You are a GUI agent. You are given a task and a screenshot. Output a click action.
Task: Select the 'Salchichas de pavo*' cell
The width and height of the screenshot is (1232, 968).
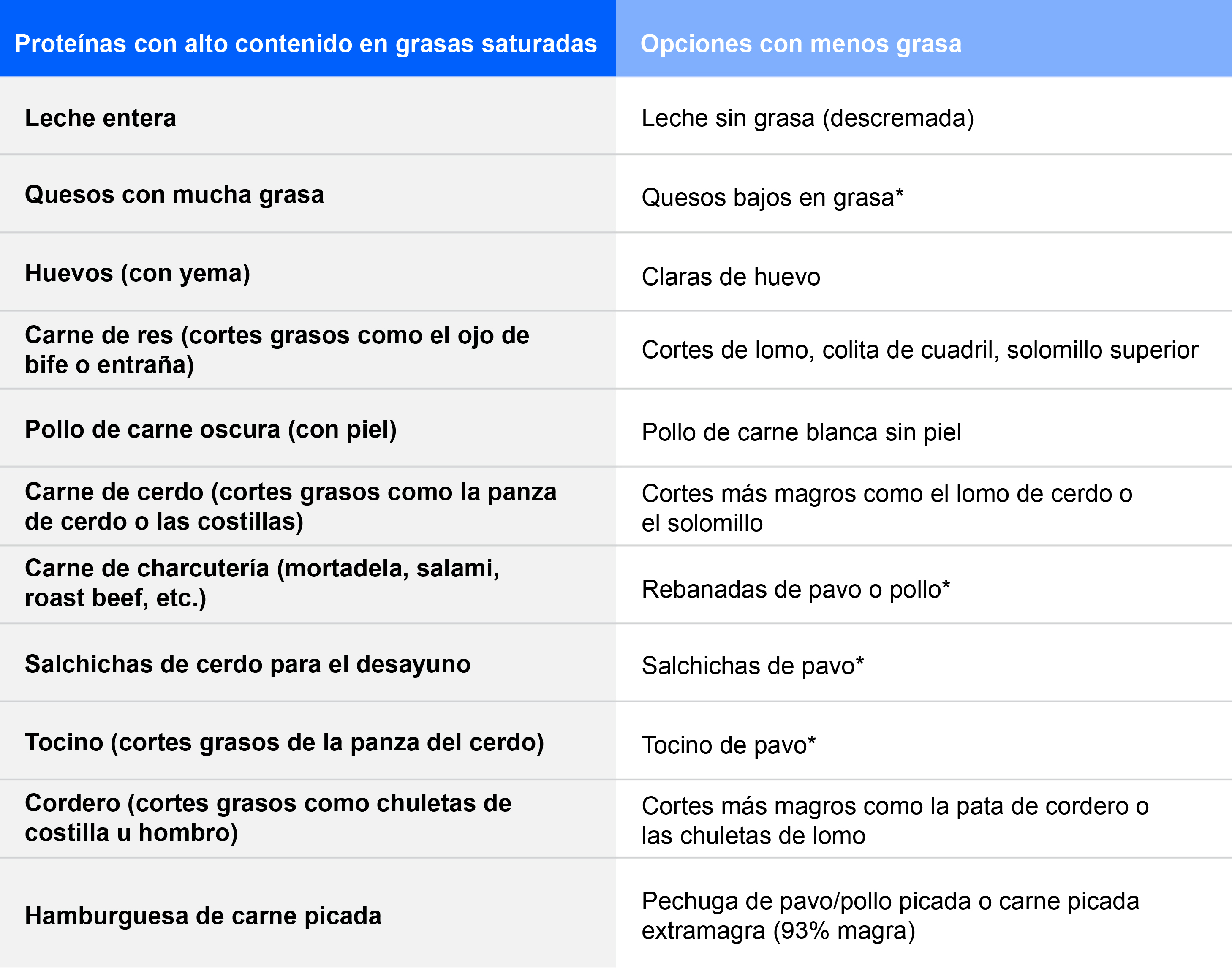pos(752,665)
